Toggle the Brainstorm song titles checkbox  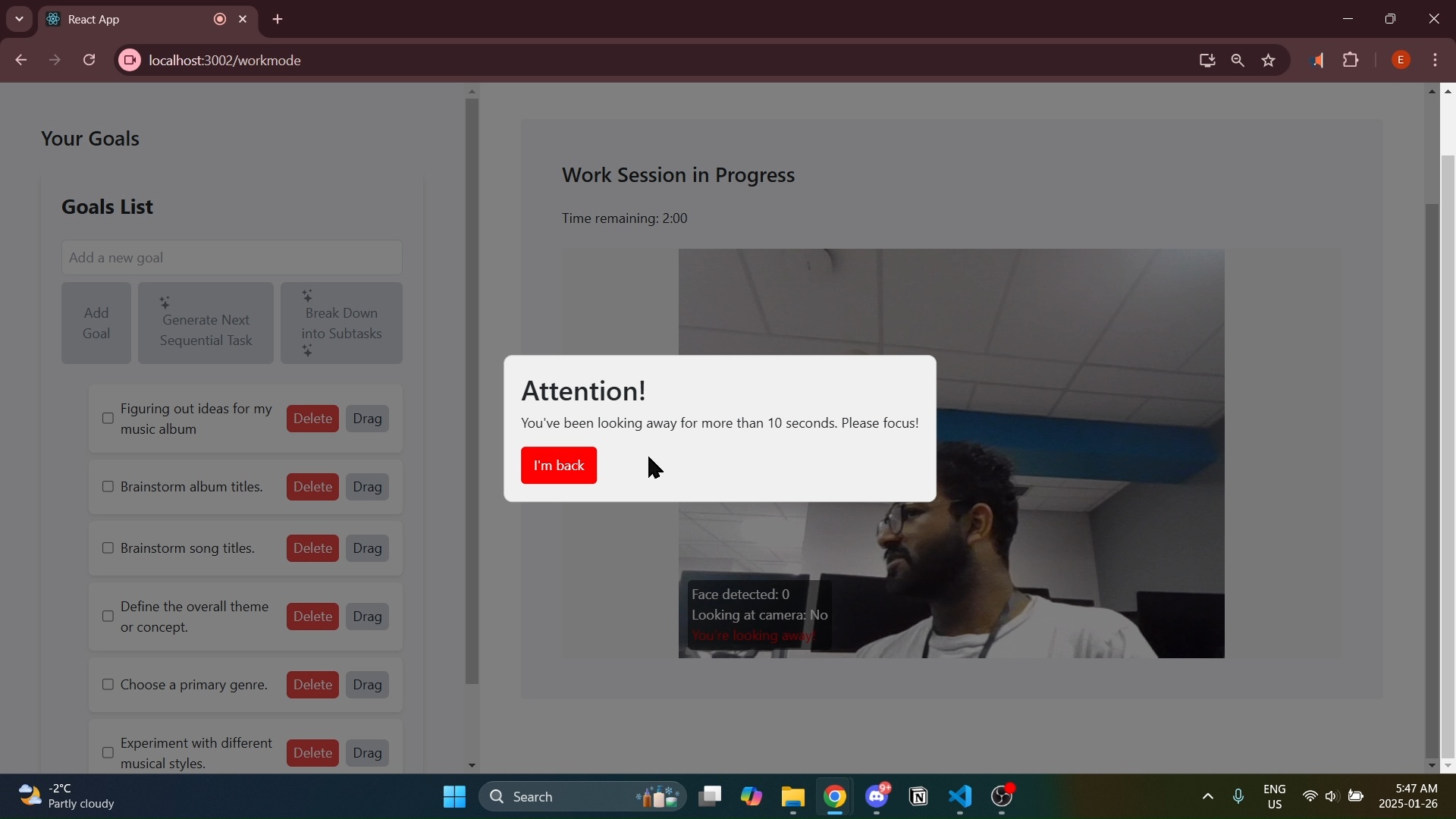coord(108,548)
